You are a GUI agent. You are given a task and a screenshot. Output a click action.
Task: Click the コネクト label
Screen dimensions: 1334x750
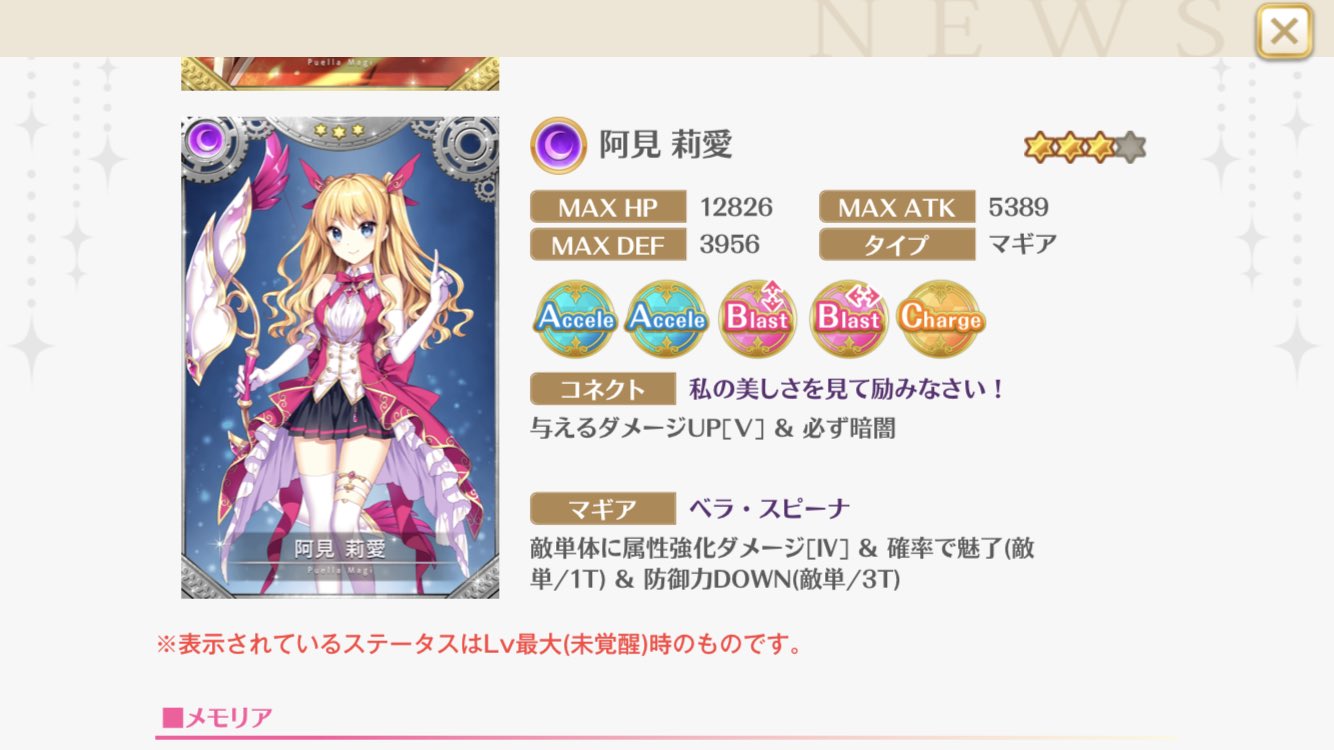click(x=602, y=389)
